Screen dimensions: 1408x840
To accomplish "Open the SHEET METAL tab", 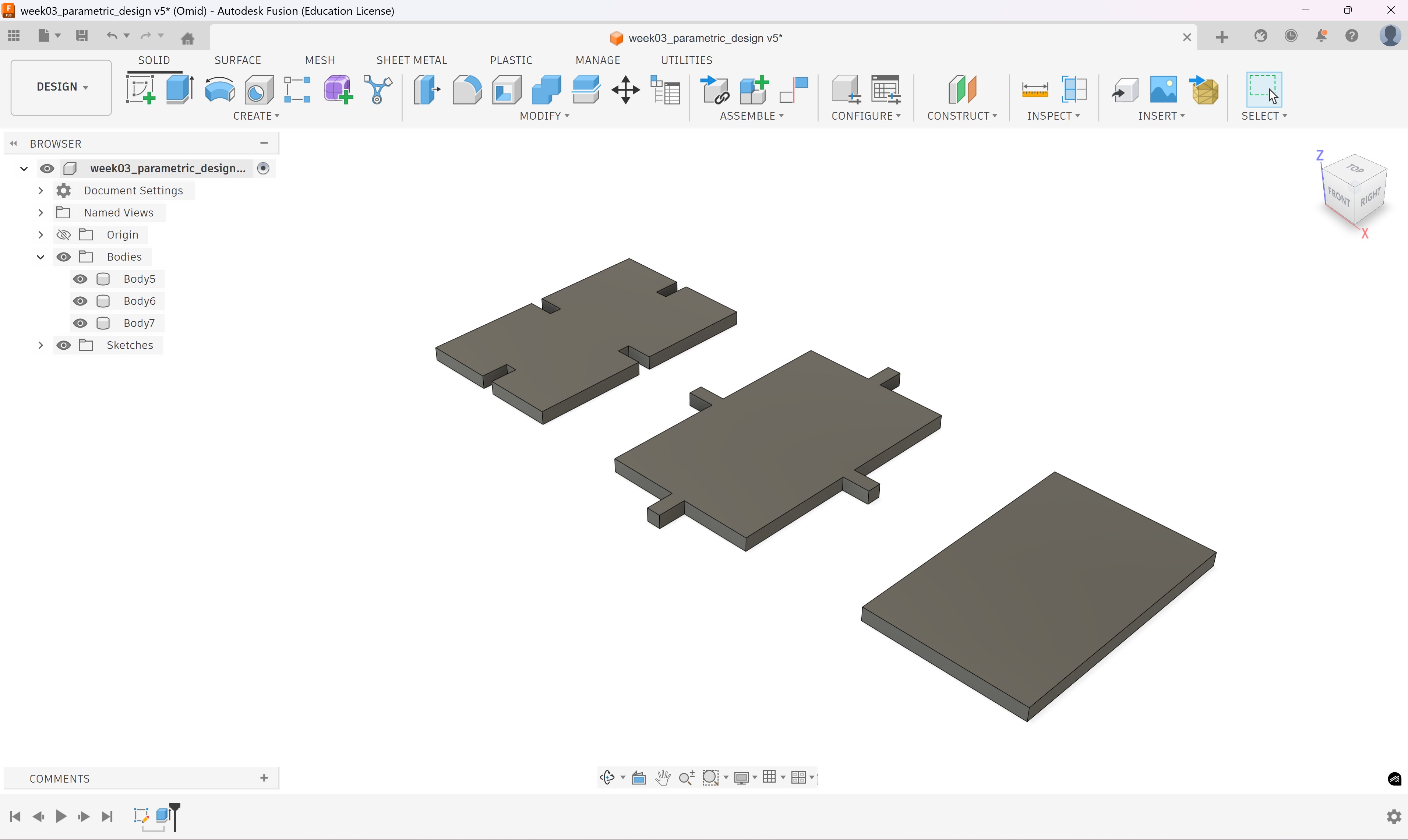I will point(412,60).
